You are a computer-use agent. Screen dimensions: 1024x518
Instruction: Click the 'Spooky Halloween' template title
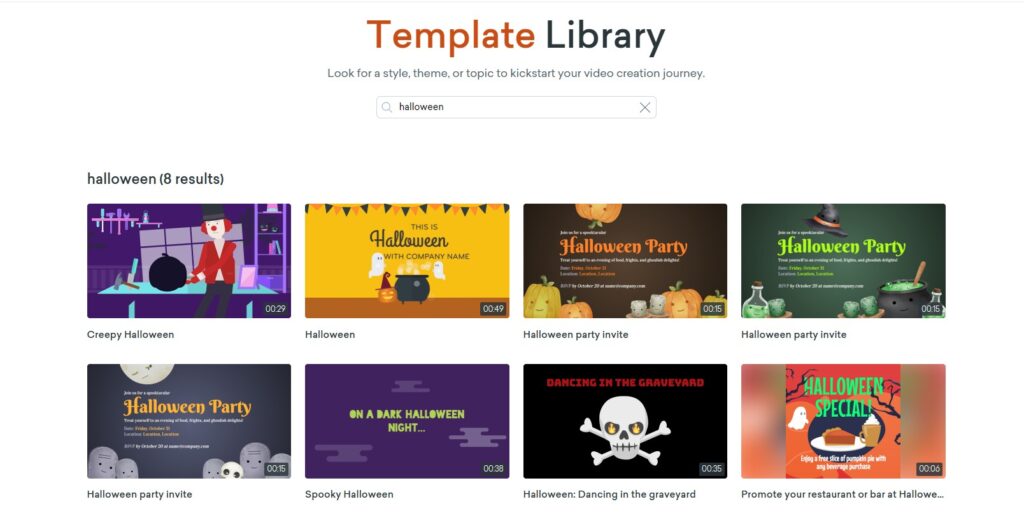coord(349,494)
